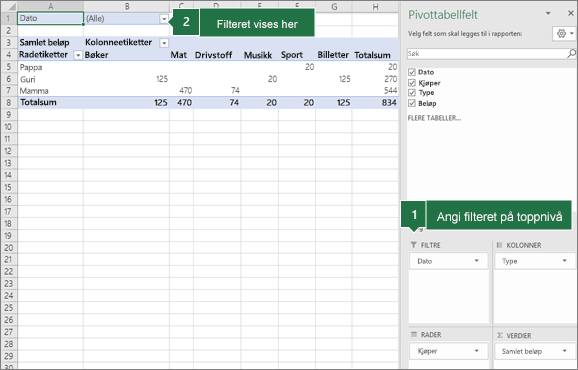Open the Kjøper field menu in RADER area

tap(476, 351)
